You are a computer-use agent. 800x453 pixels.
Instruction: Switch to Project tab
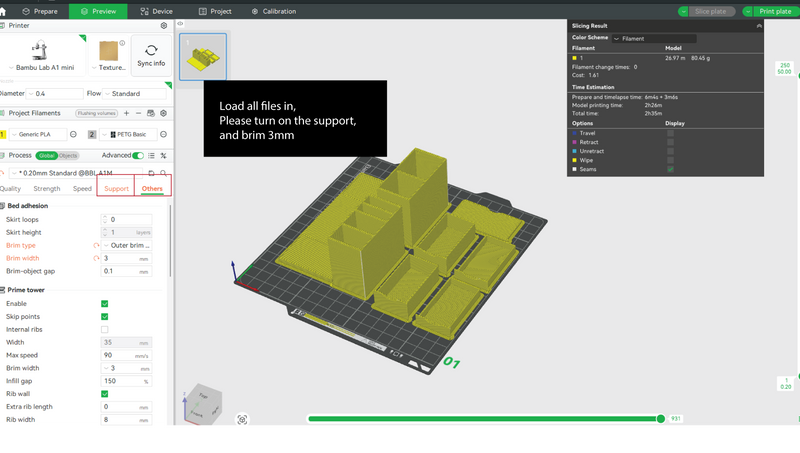click(x=215, y=11)
